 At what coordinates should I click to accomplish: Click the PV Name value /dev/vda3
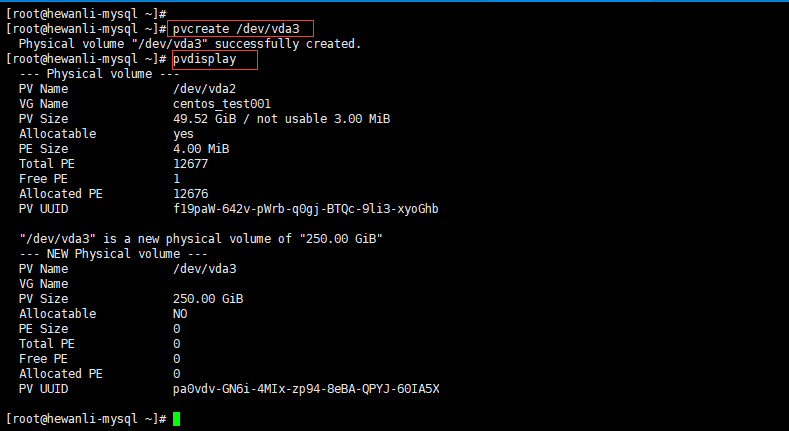click(204, 269)
